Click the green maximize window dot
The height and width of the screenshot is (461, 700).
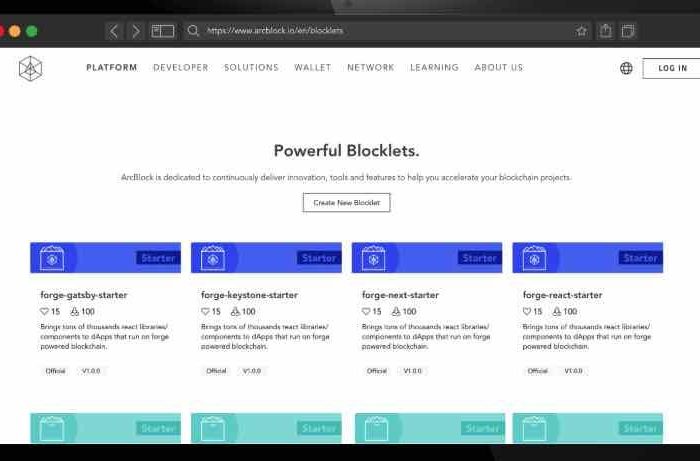click(x=32, y=31)
